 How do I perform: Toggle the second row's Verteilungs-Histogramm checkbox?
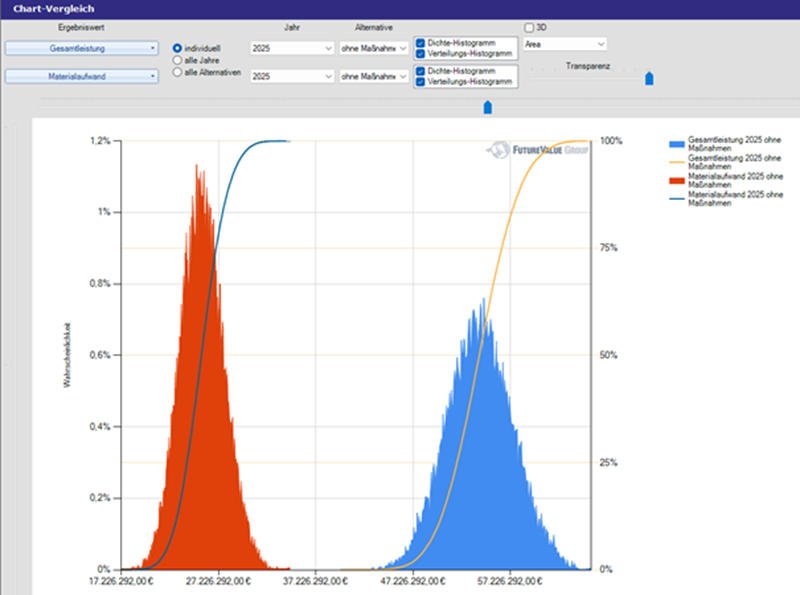tap(420, 82)
